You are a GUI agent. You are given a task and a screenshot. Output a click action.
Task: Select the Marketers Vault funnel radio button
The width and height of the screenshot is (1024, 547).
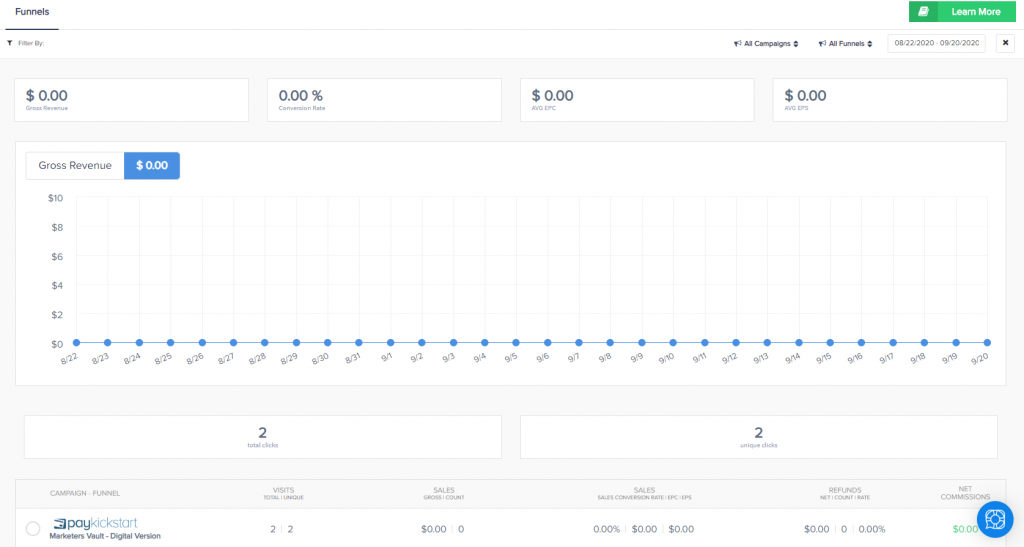33,528
